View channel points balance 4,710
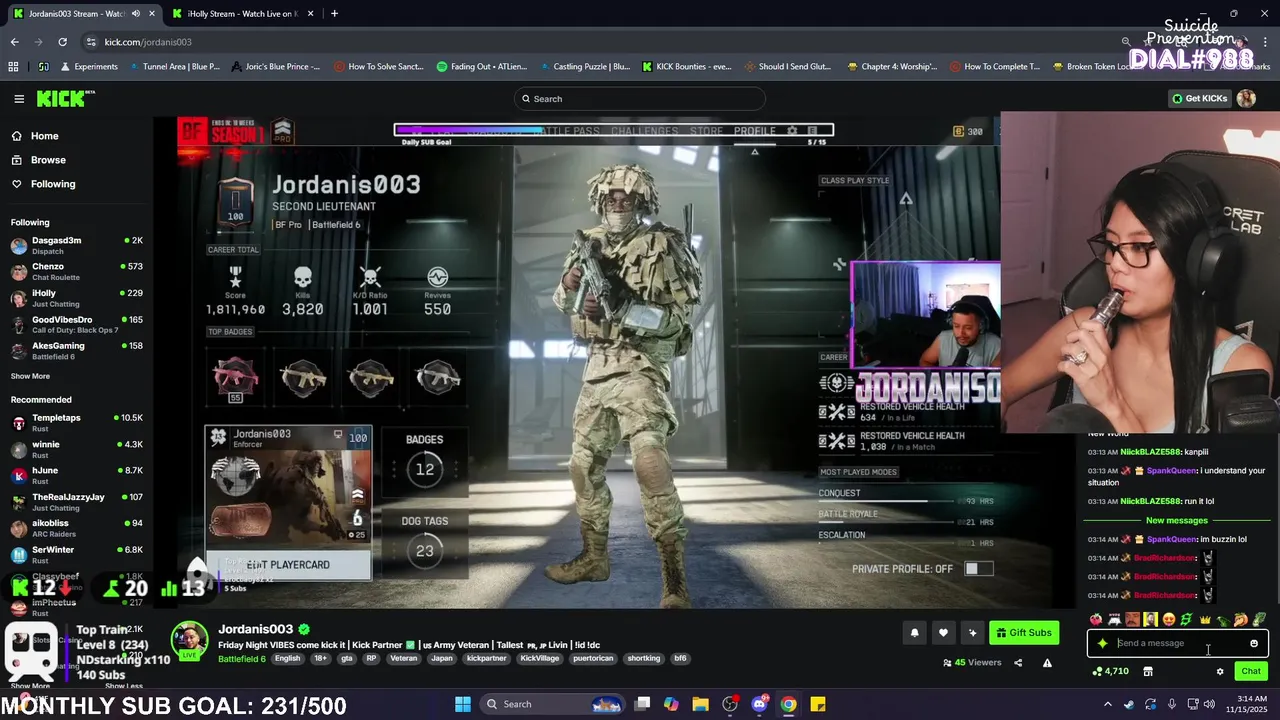Viewport: 1280px width, 720px height. pos(1111,671)
